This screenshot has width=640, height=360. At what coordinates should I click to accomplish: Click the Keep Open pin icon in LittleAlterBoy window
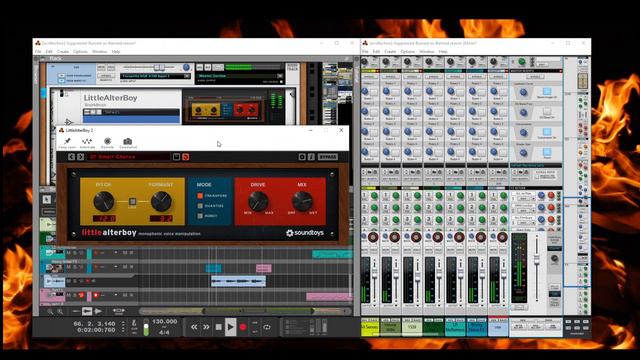coord(67,141)
